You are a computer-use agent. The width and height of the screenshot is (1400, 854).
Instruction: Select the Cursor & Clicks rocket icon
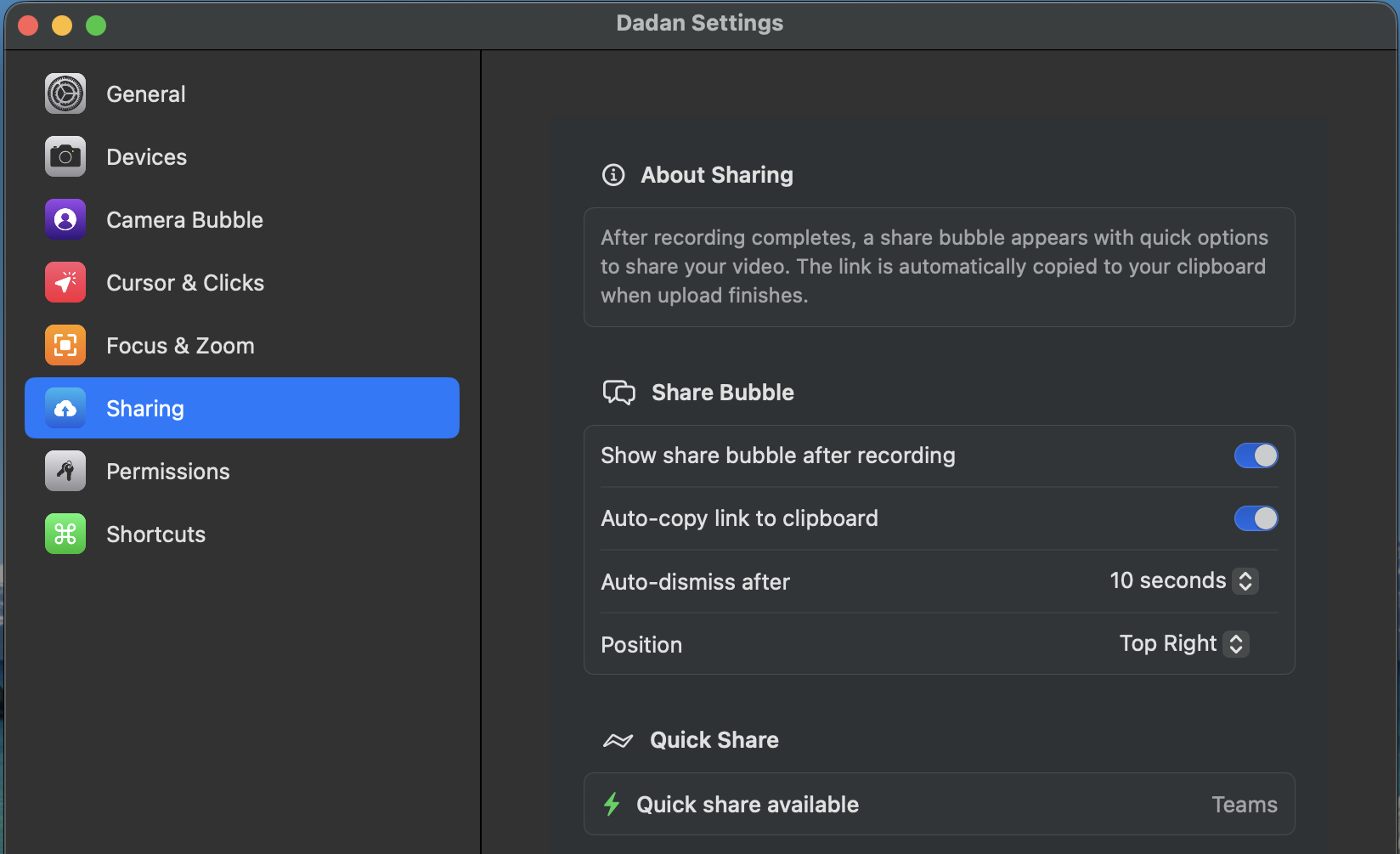(x=65, y=282)
